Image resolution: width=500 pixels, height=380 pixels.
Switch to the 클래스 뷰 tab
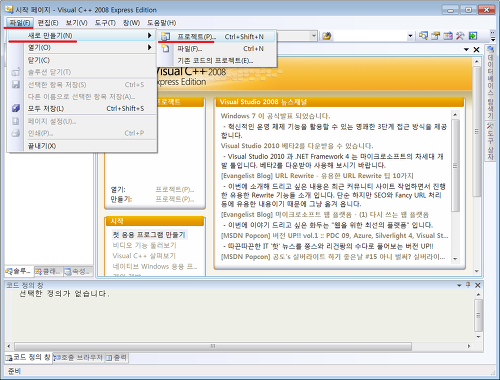pos(48,272)
